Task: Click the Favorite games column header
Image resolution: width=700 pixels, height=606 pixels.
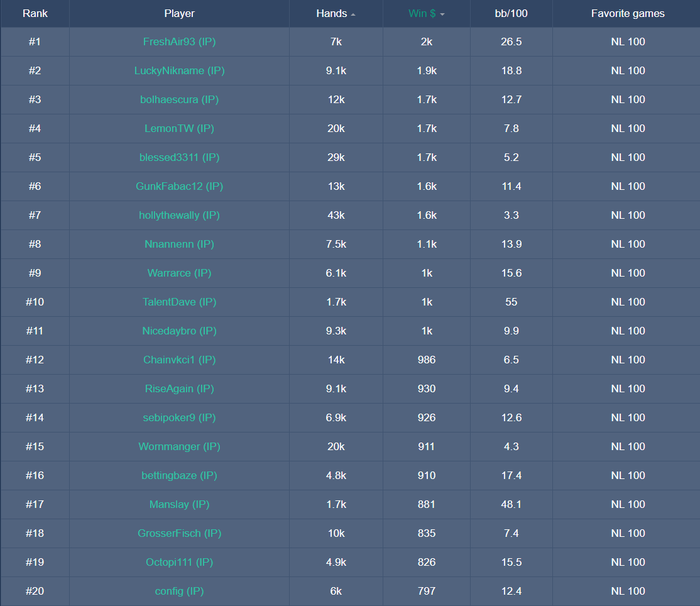Action: 628,13
